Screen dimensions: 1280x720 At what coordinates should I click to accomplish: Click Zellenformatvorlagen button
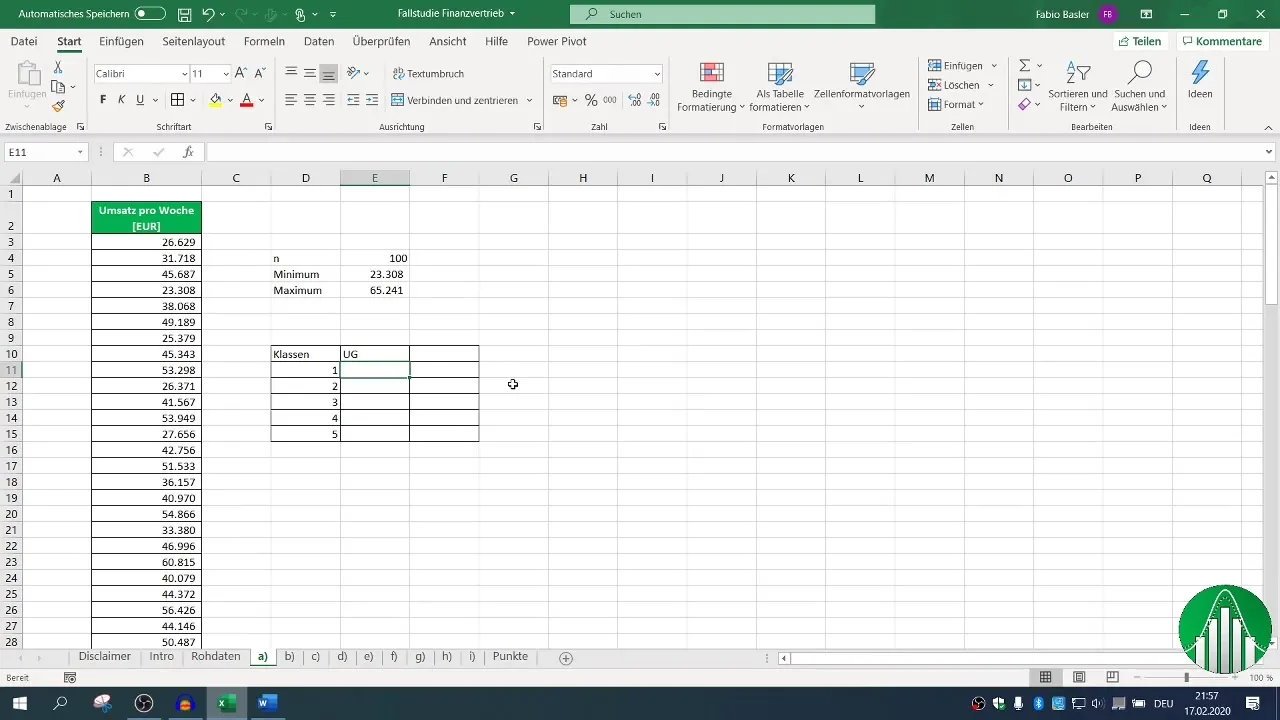861,87
